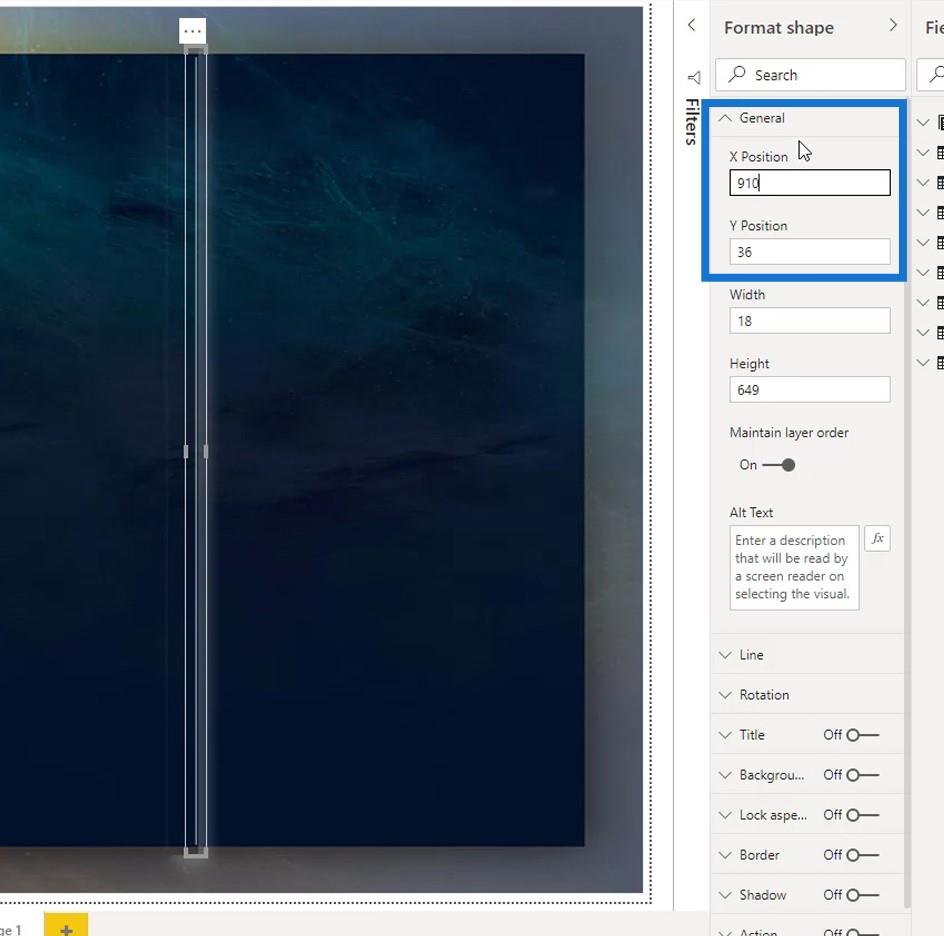Open the Alt Text fx conditional formatting
This screenshot has width=944, height=936.
click(877, 538)
